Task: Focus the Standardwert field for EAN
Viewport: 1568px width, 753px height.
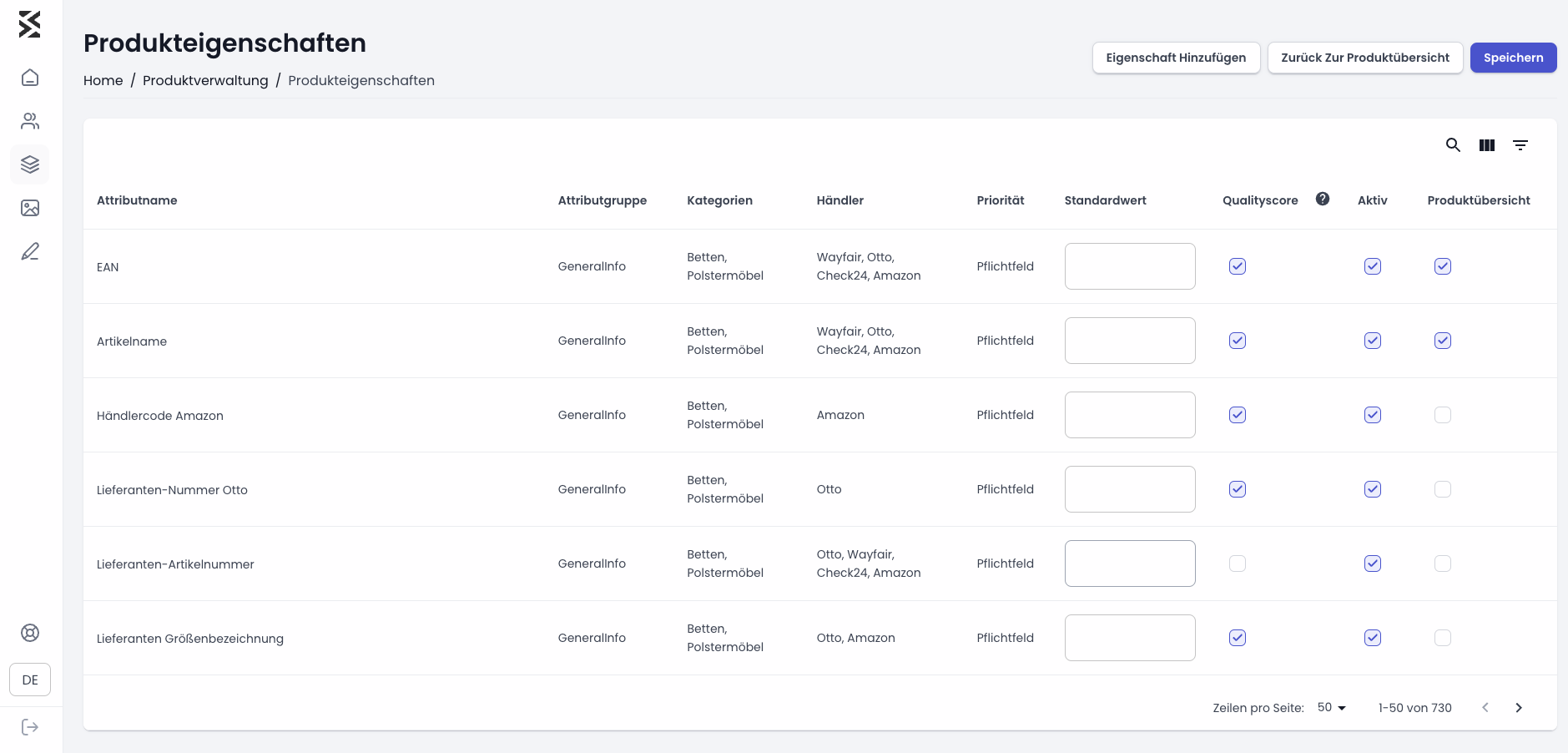Action: (x=1130, y=266)
